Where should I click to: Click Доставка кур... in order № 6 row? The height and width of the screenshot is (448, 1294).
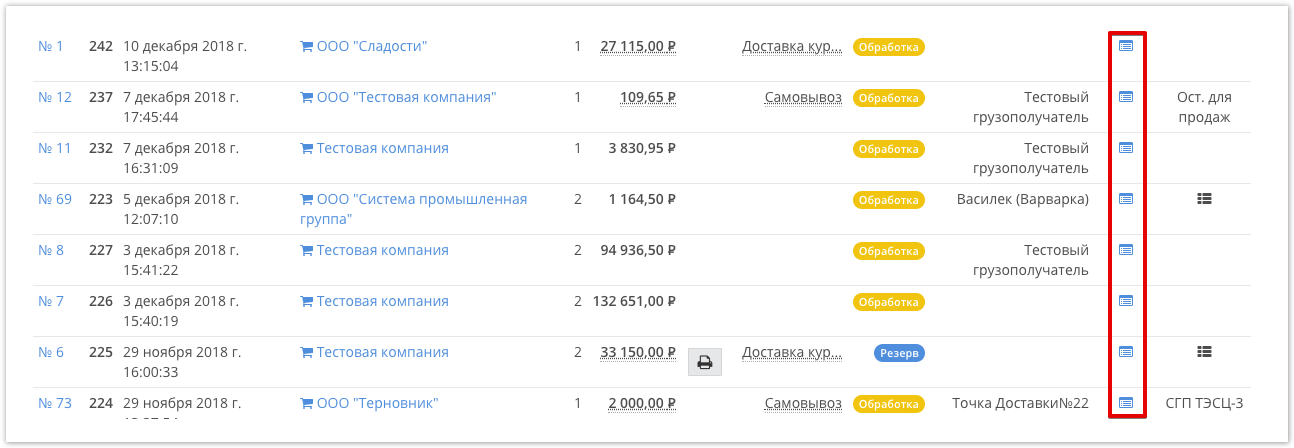tap(792, 352)
